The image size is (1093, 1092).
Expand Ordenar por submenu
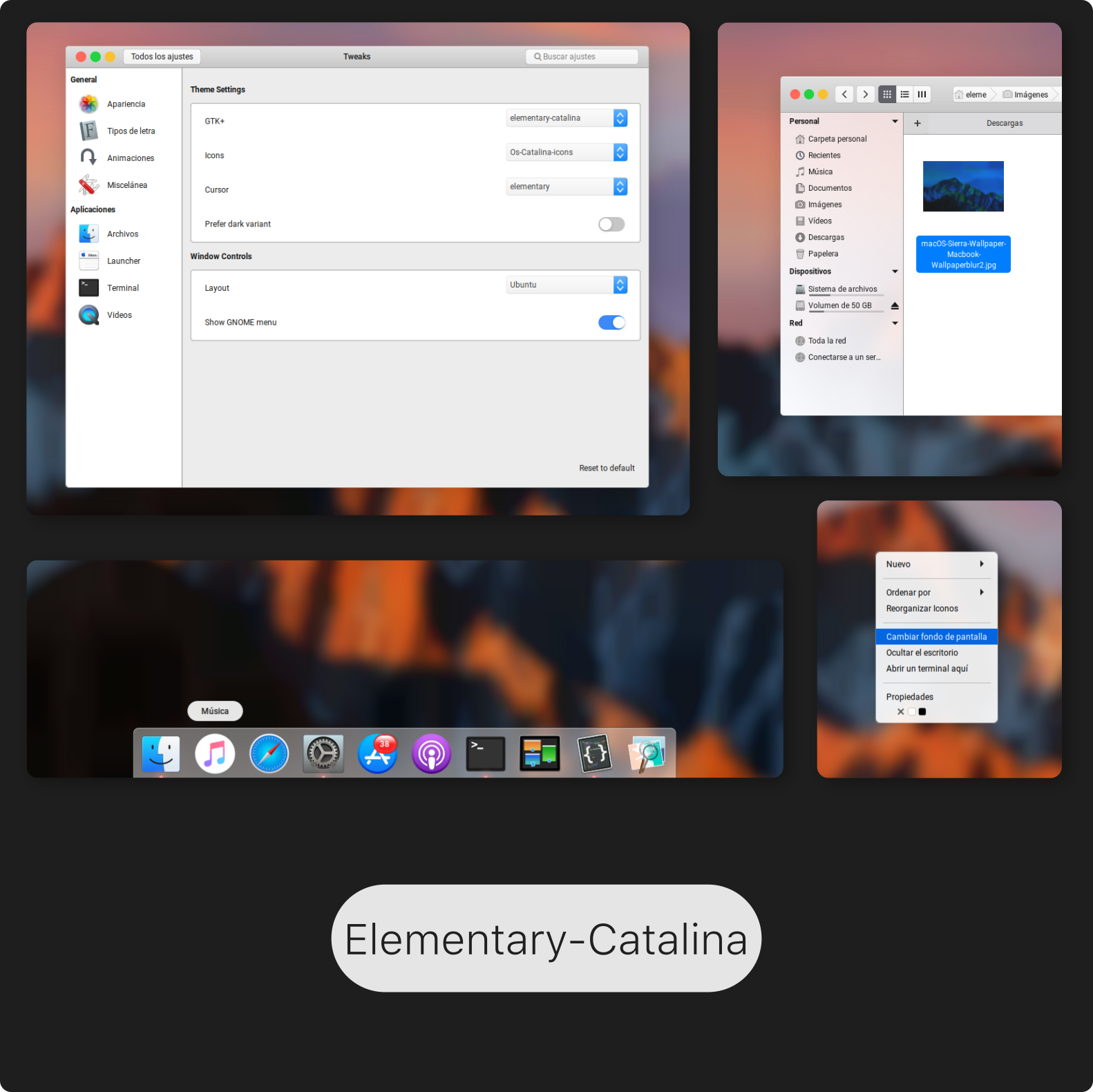(x=936, y=592)
